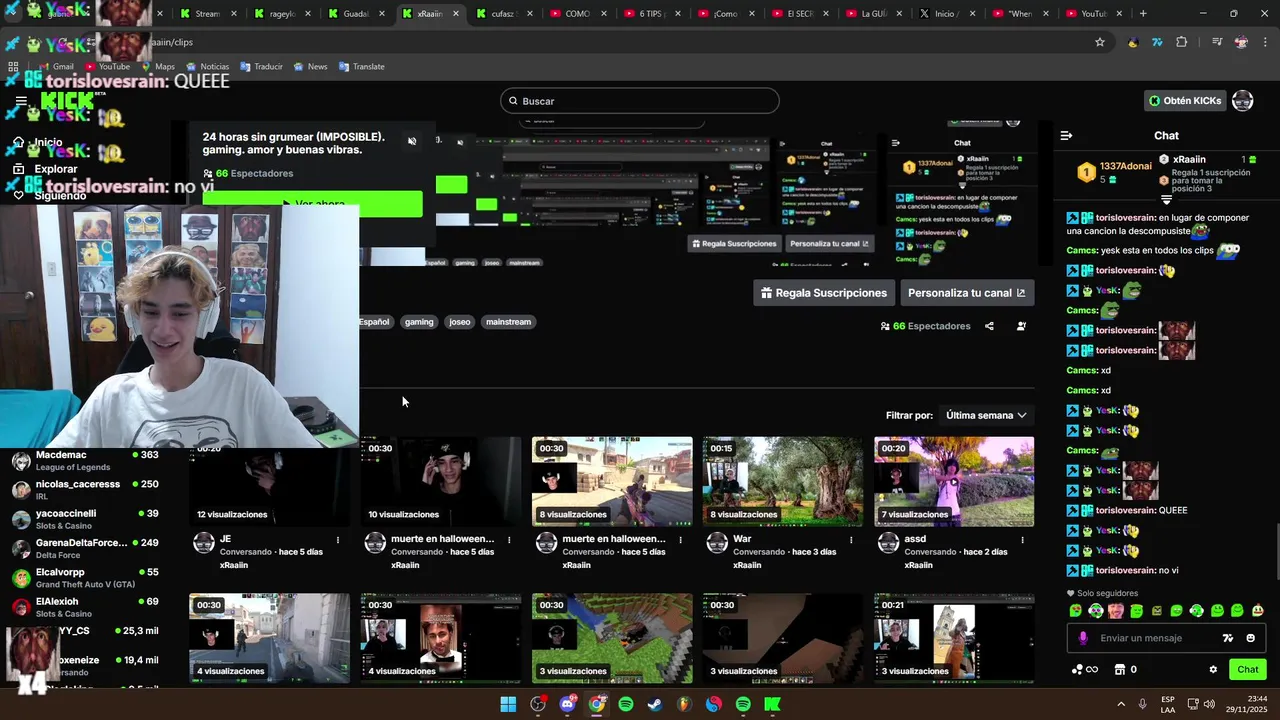The image size is (1280, 720).
Task: Open the News bookmark
Action: pos(310,66)
